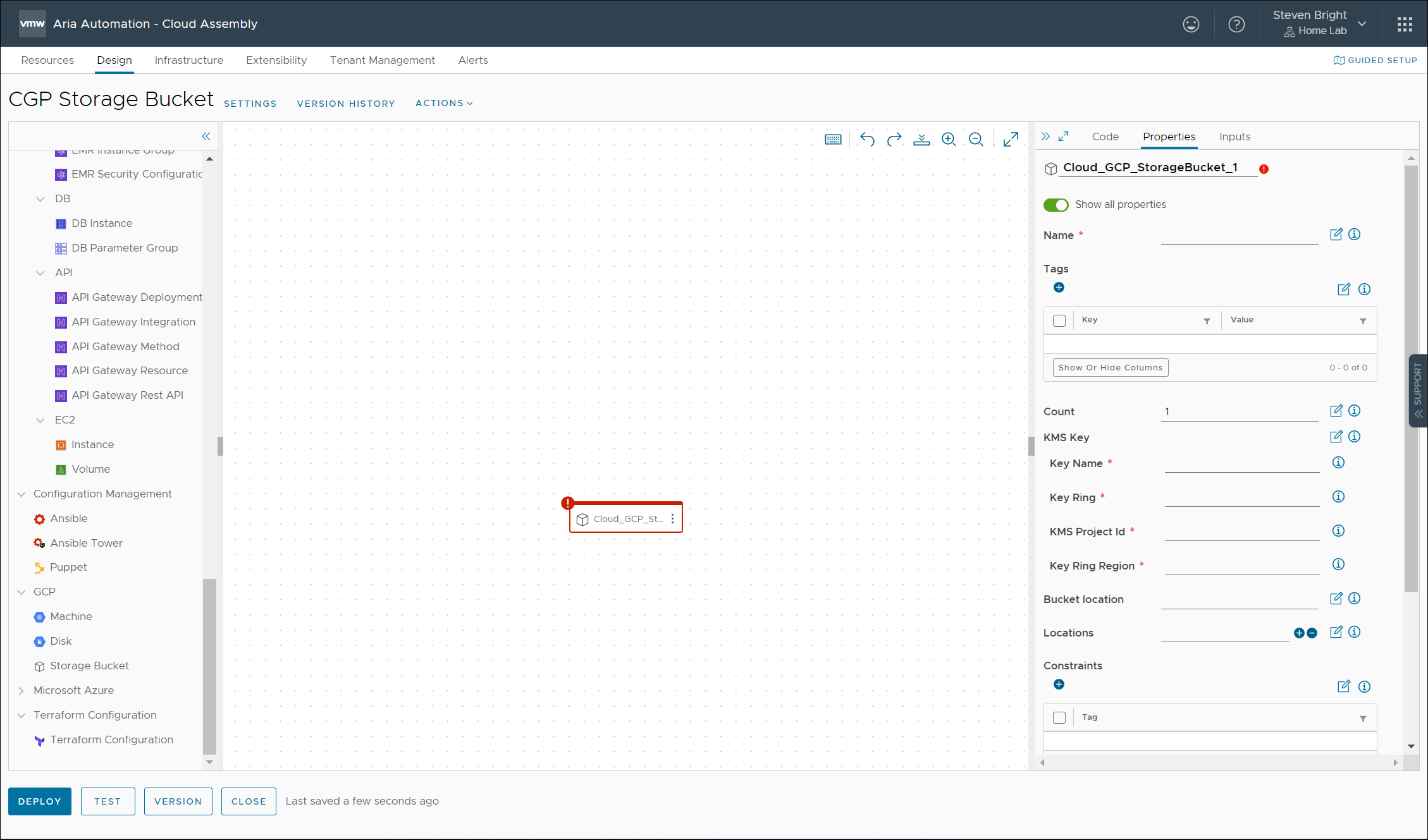Click the redo arrow in canvas toolbar
Screen dimensions: 1428x840
pos(894,139)
